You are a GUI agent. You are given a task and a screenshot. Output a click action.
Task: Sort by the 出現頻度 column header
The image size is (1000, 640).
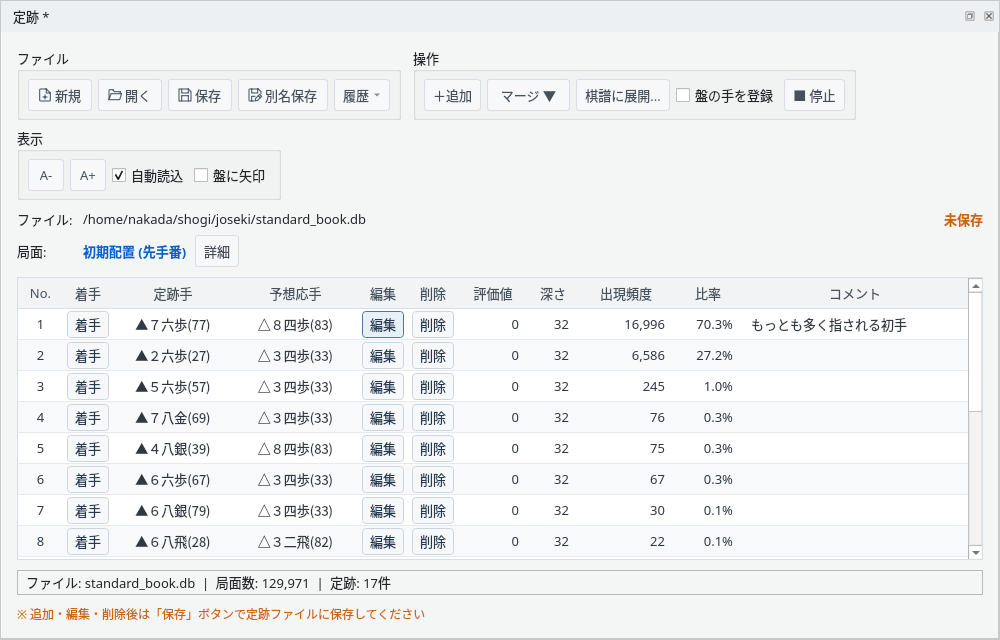click(626, 294)
